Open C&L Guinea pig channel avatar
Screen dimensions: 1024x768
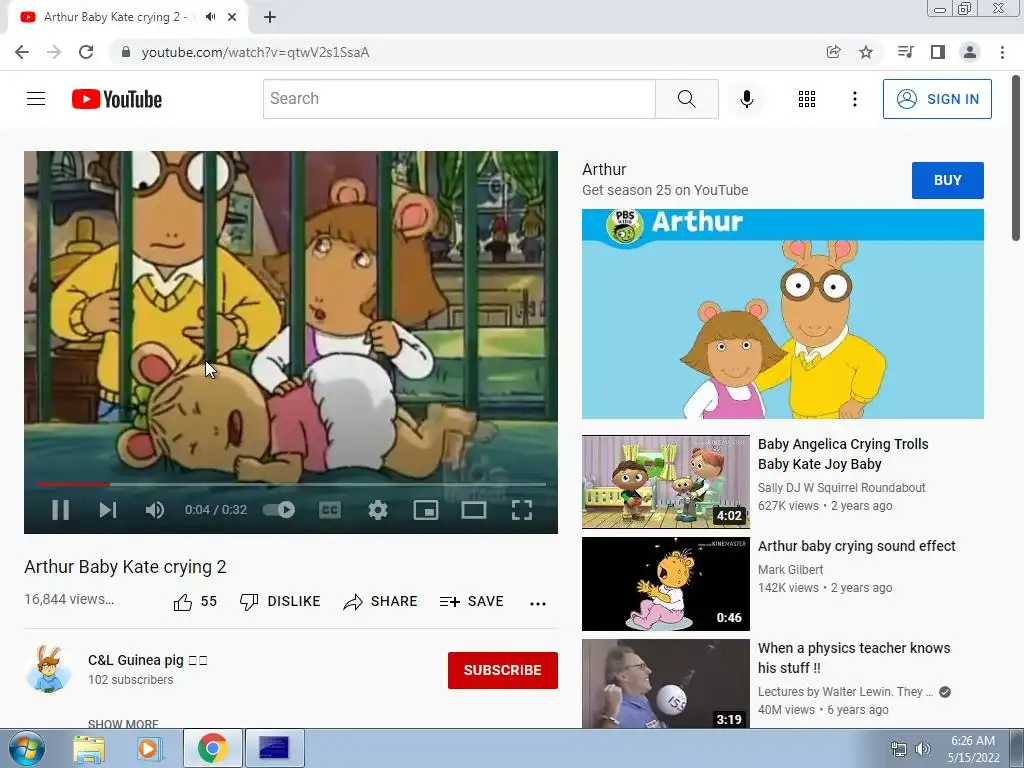coord(49,669)
